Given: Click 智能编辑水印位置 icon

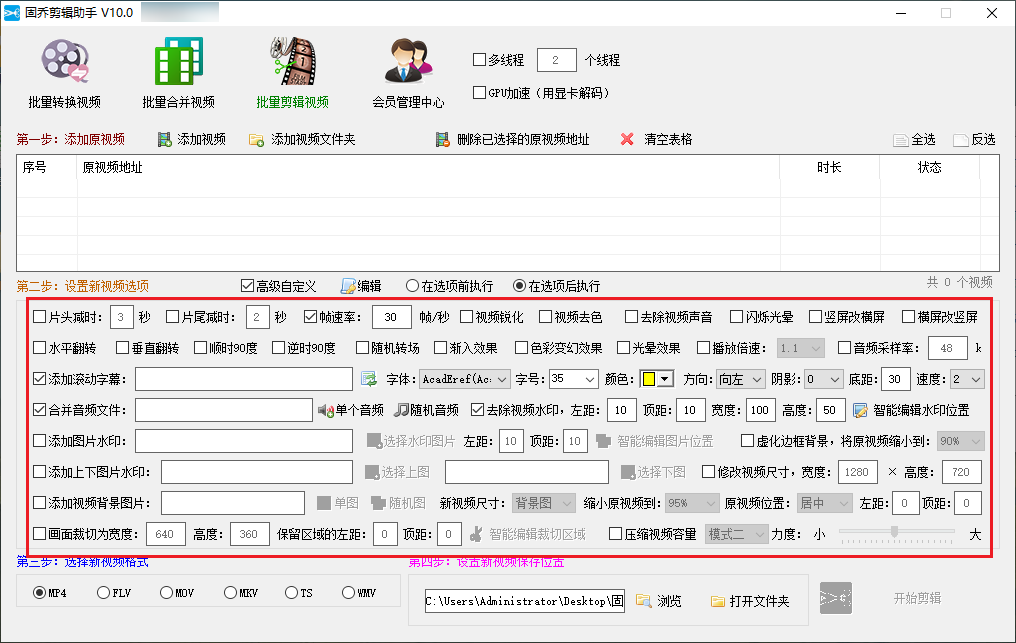Looking at the screenshot, I should tap(860, 410).
